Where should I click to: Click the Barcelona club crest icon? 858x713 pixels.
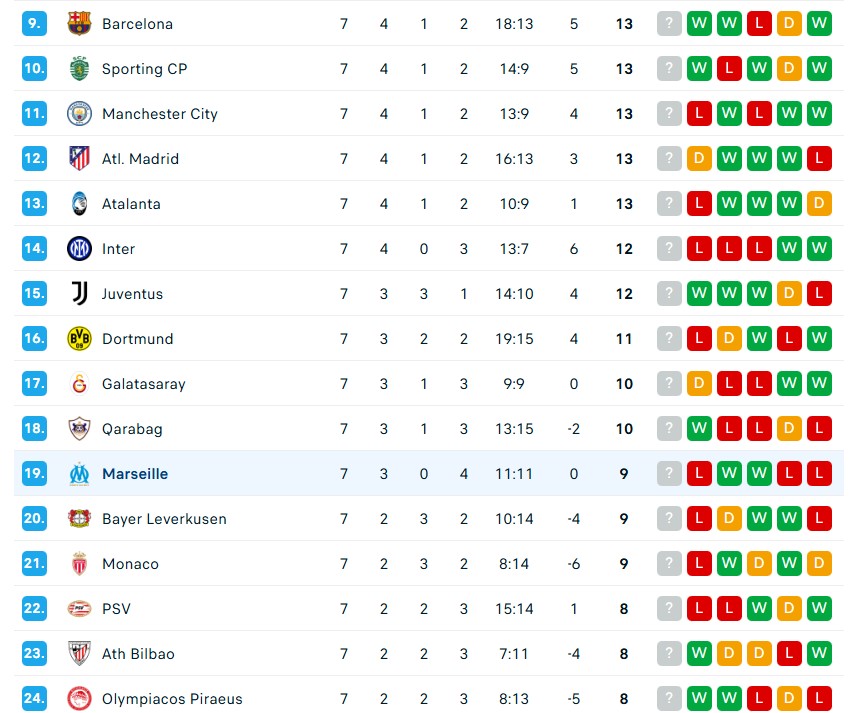coord(79,24)
